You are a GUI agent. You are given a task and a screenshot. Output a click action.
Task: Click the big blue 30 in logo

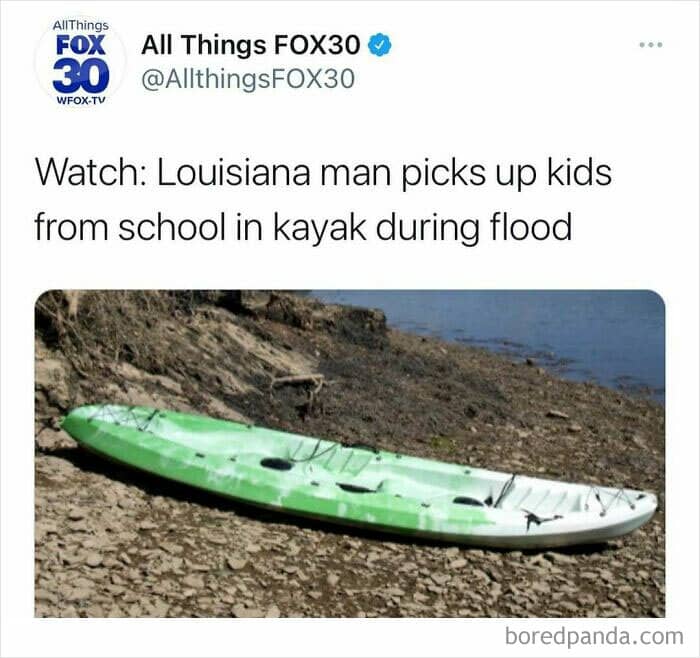tap(81, 77)
